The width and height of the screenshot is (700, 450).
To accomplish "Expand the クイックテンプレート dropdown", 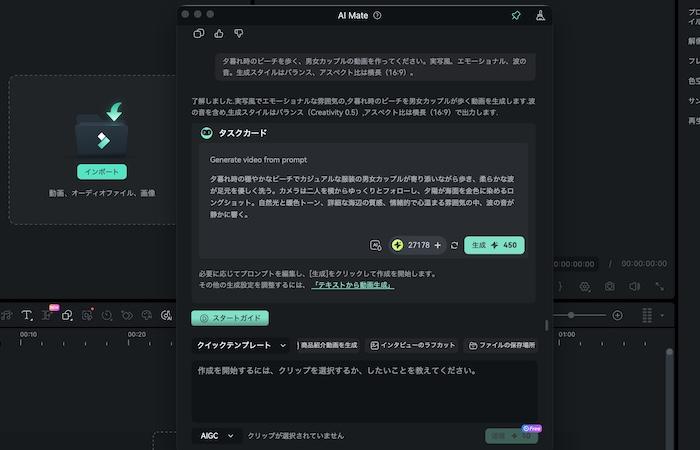I will 242,345.
